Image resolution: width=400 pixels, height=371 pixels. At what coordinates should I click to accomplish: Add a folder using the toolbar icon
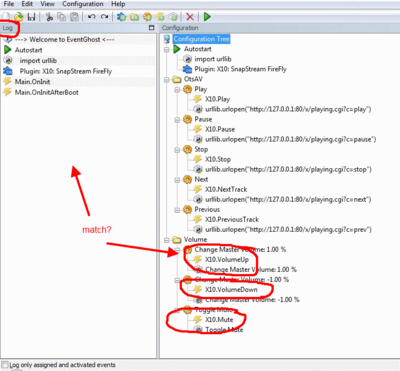[x=134, y=16]
